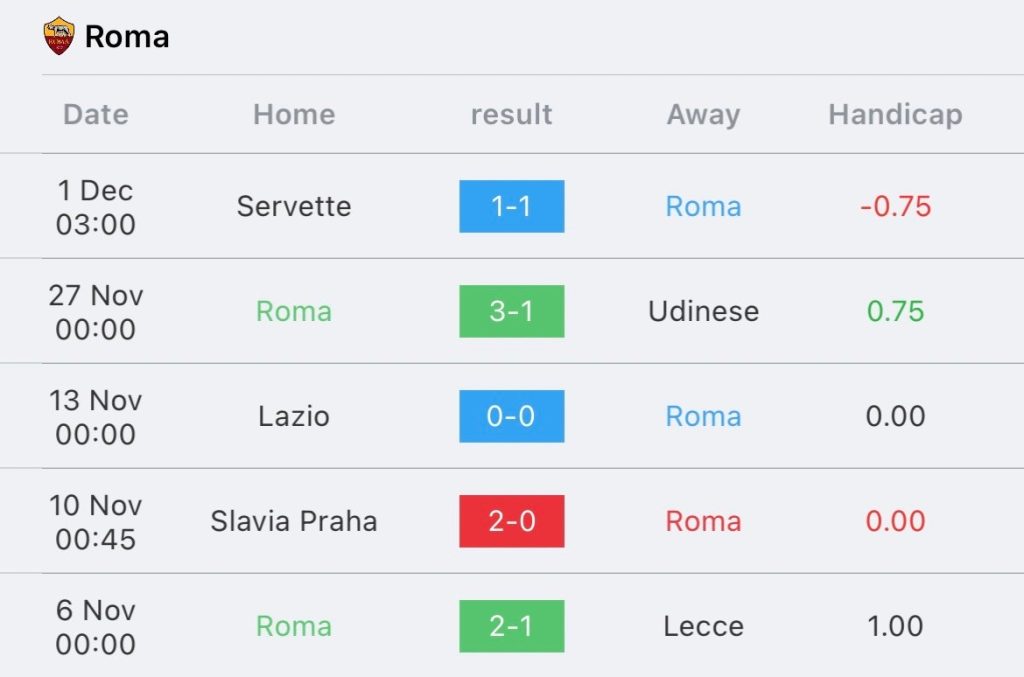The width and height of the screenshot is (1024, 677).
Task: Select the Servette home team
Action: pyautogui.click(x=294, y=206)
